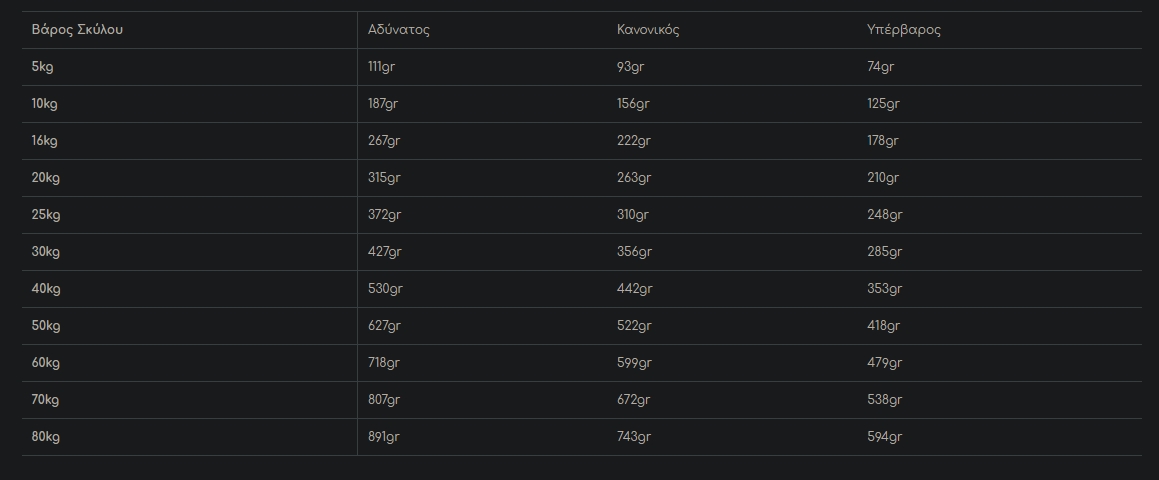Select the 891gr cell in the last row

tap(384, 437)
